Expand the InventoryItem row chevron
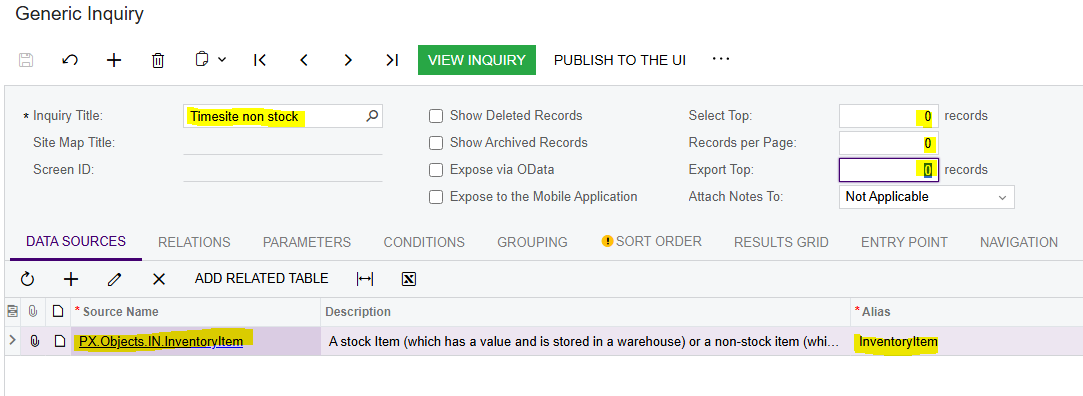Screen dimensions: 1083x396 [12, 340]
